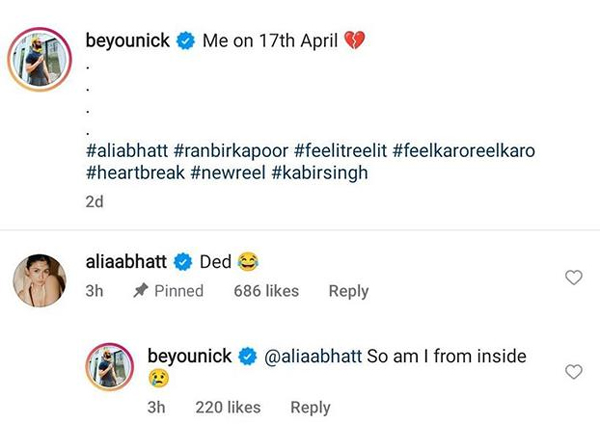Like aliaabhatt's pinned comment with heart icon
The image size is (600, 424).
tap(574, 277)
